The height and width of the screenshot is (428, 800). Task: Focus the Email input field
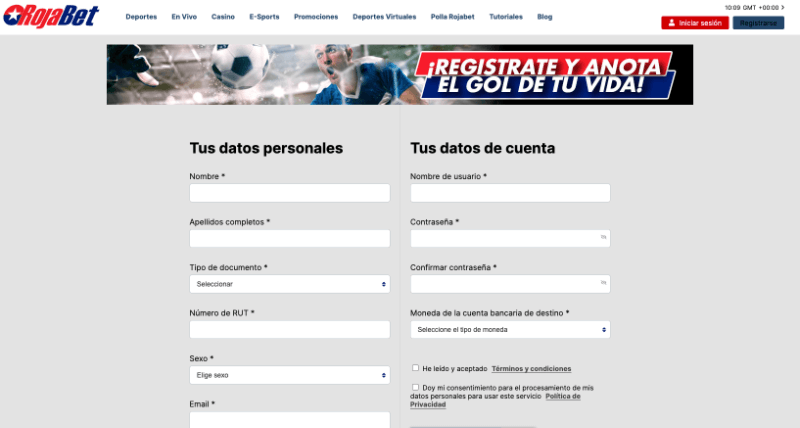(x=289, y=420)
